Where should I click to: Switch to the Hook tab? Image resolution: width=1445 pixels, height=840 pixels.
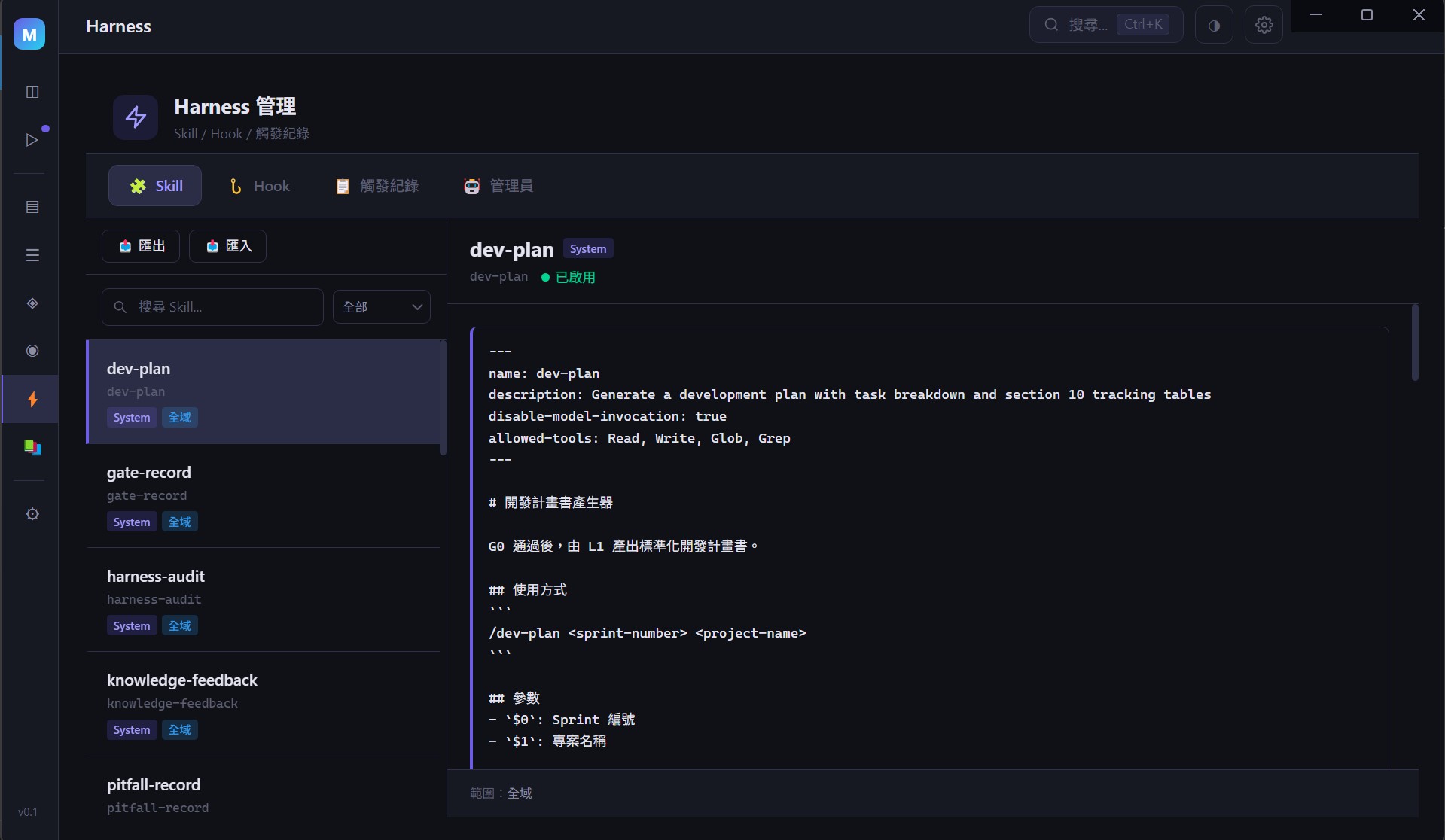click(x=259, y=186)
